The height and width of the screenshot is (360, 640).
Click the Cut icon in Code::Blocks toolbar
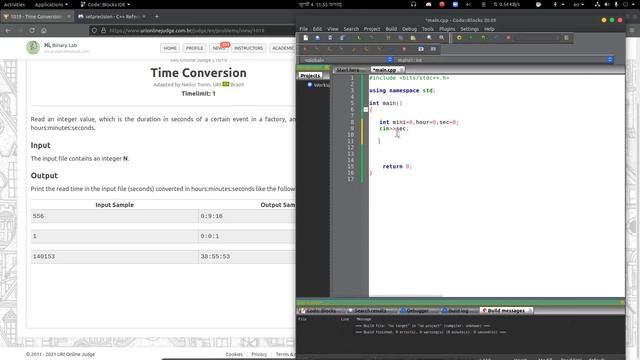pos(388,38)
